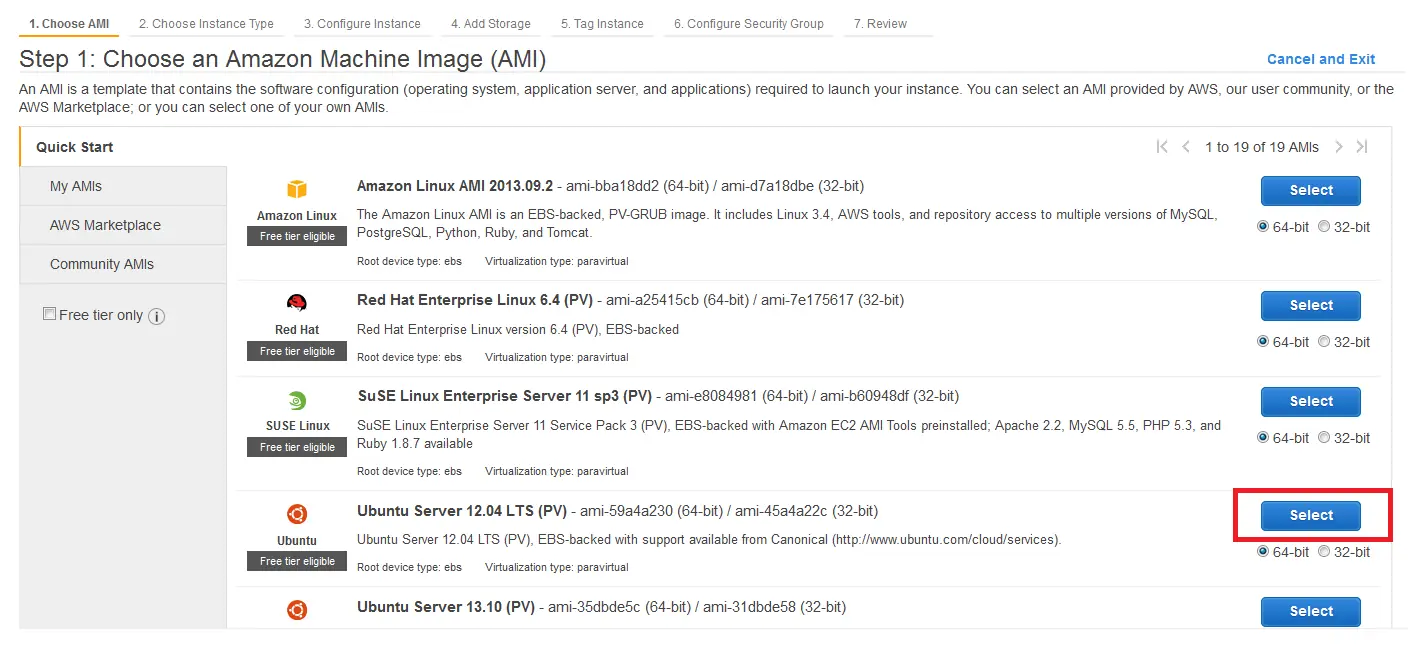The width and height of the screenshot is (1408, 667).
Task: Click the Ubuntu logo for Ubuntu Server 12.04
Action: click(x=297, y=515)
